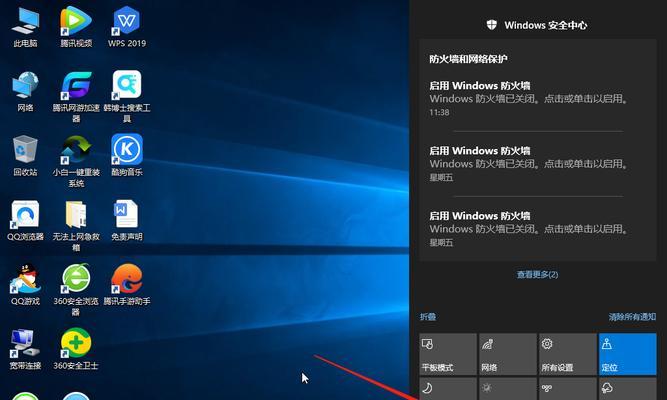The width and height of the screenshot is (667, 400).
Task: Select the 网络 desktop icon
Action: [x=26, y=91]
